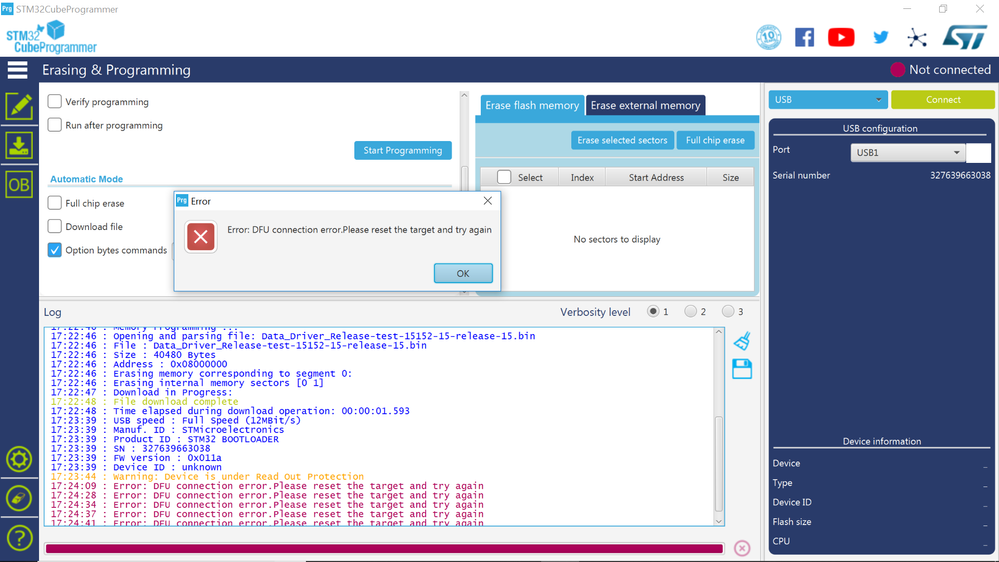Click the 10-year anniversary badge icon
The width and height of the screenshot is (999, 562).
tap(769, 38)
